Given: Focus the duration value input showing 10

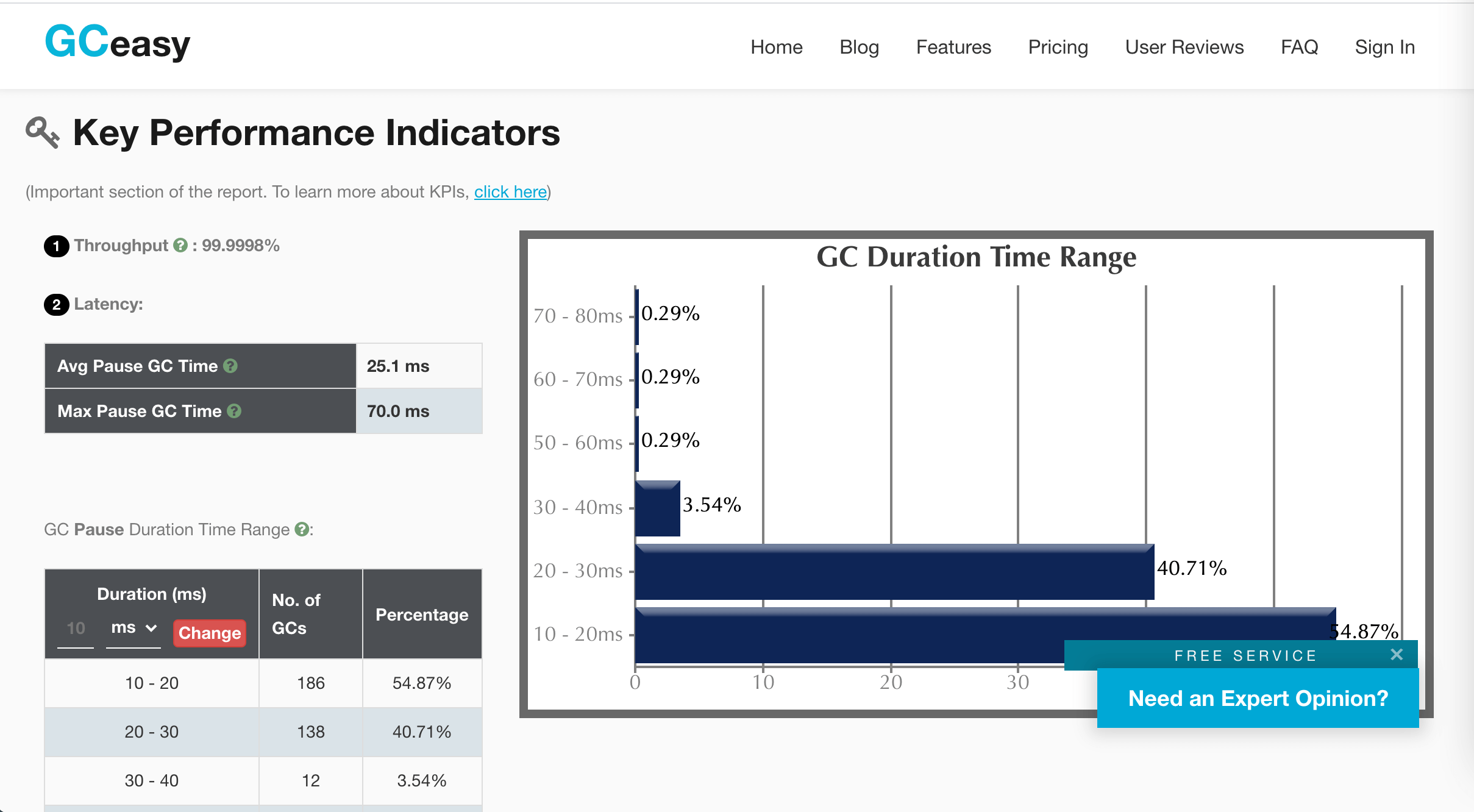Looking at the screenshot, I should click(76, 629).
